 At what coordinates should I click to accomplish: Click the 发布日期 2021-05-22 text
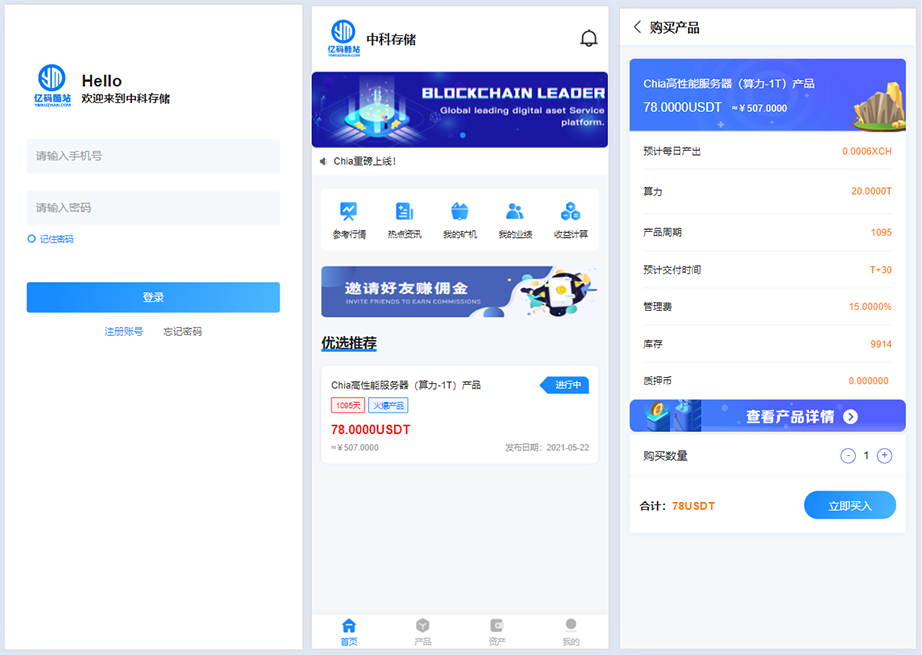pos(547,447)
